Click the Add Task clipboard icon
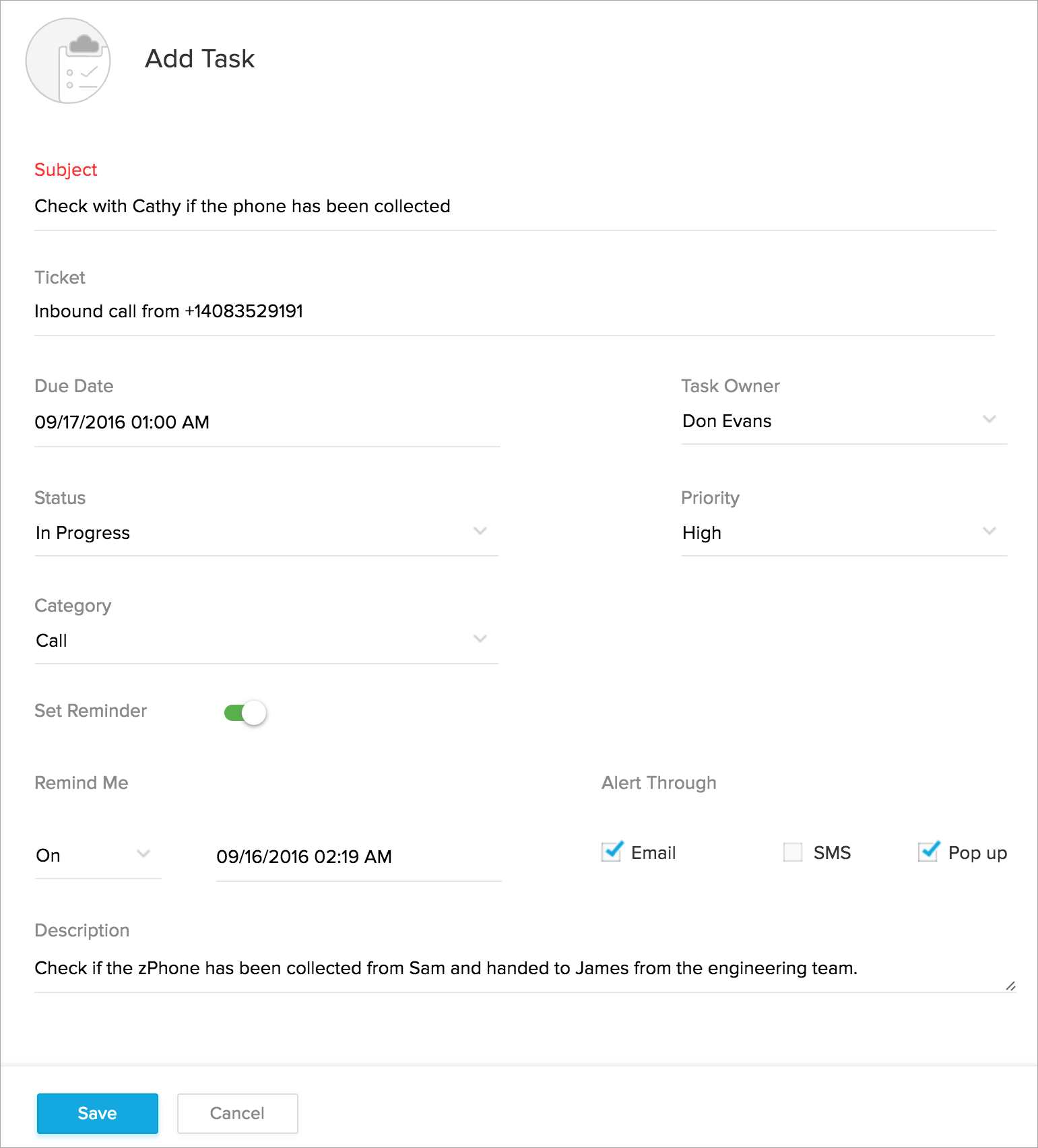 68,61
